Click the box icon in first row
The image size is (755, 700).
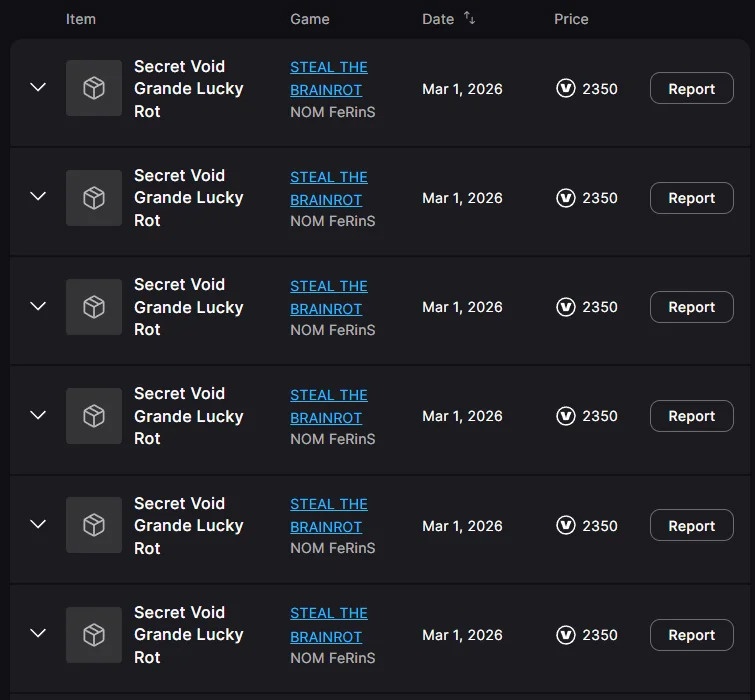click(x=94, y=89)
